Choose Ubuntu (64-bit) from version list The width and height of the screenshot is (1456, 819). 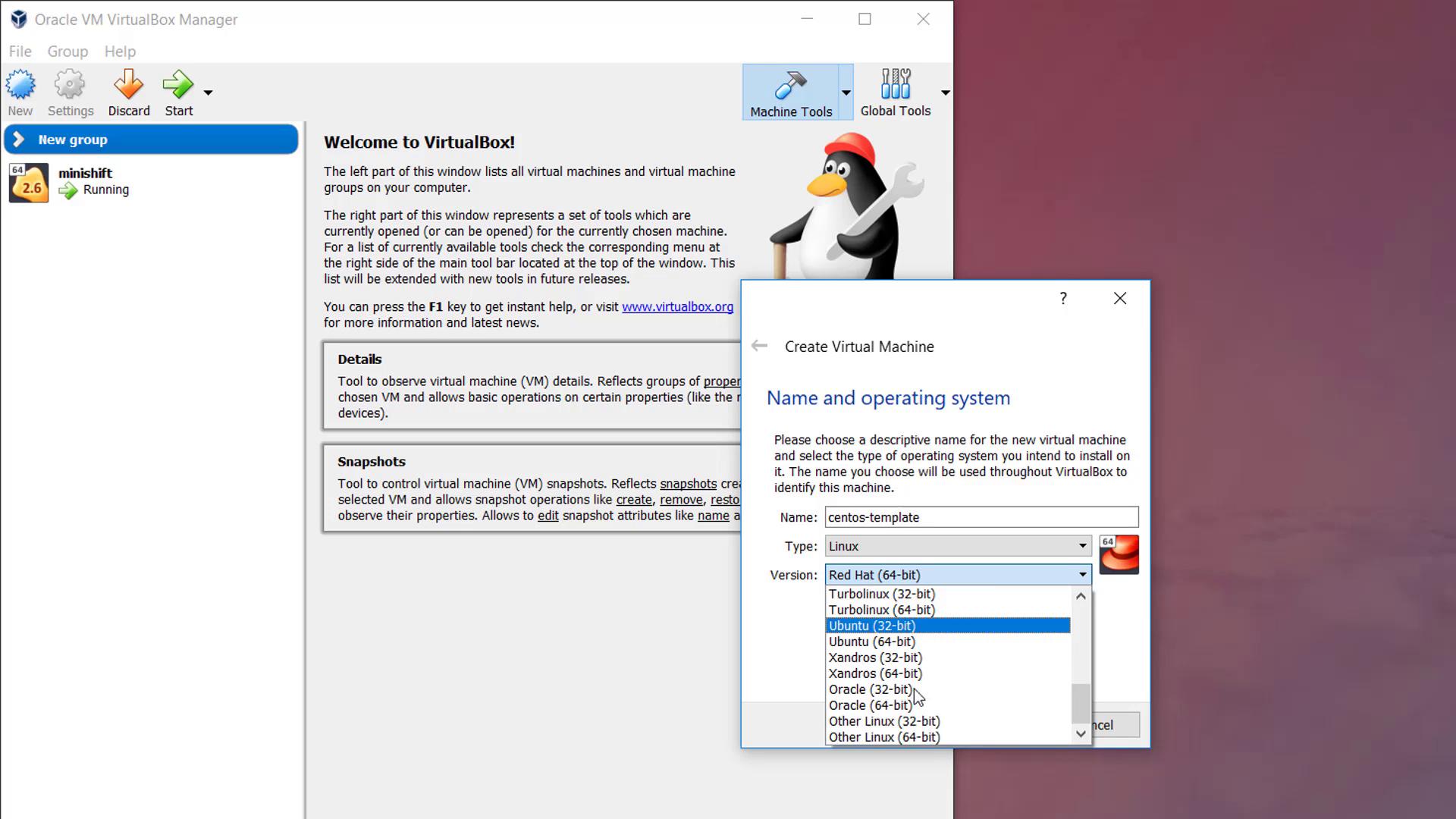pos(871,642)
